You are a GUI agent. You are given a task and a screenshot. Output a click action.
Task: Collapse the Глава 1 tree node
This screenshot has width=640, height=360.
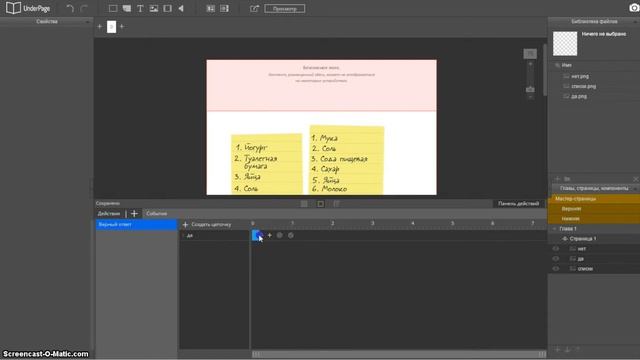555,229
